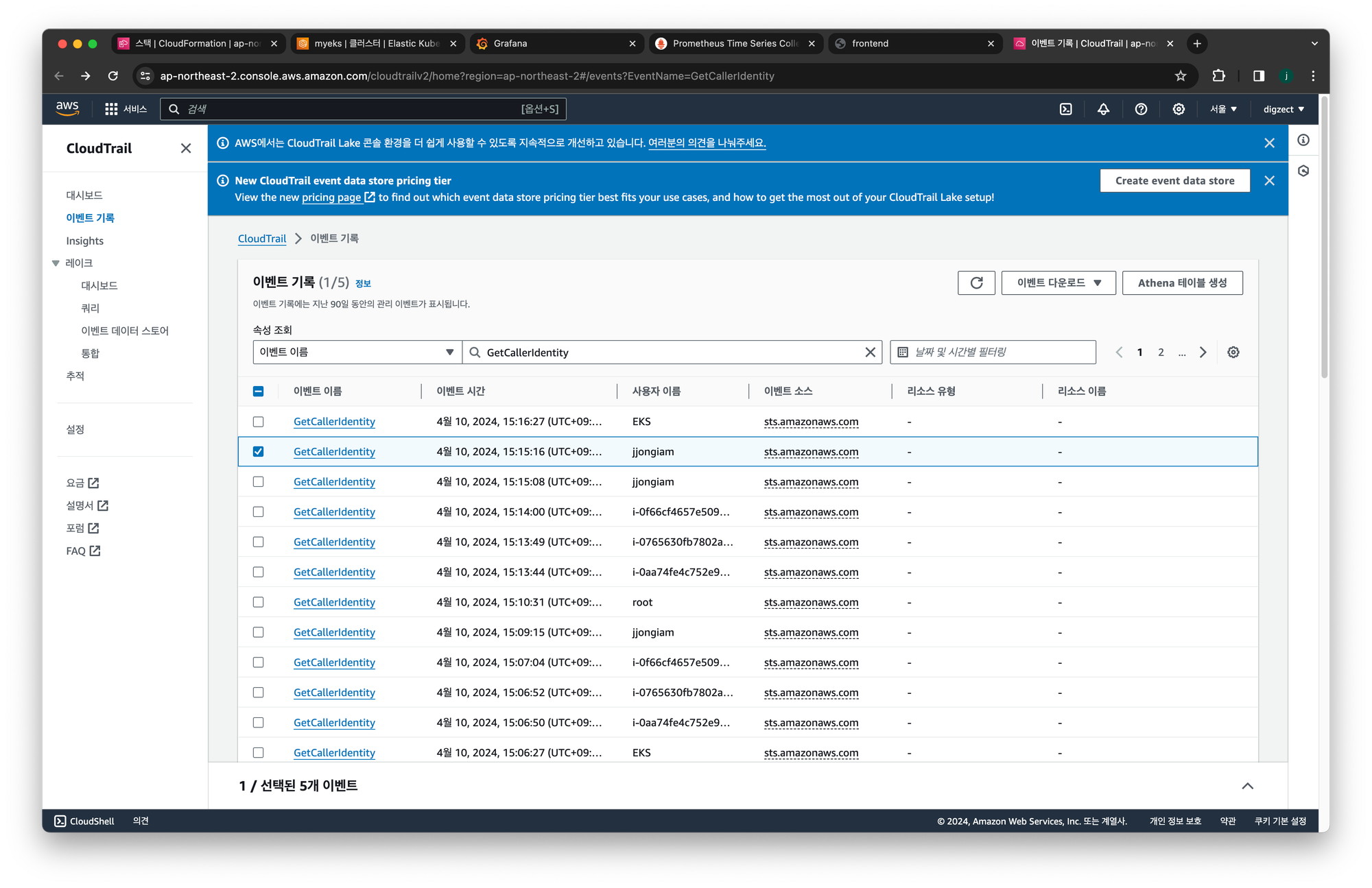Viewport: 1372px width, 888px height.
Task: Open the right info panel icon
Action: click(x=1303, y=140)
